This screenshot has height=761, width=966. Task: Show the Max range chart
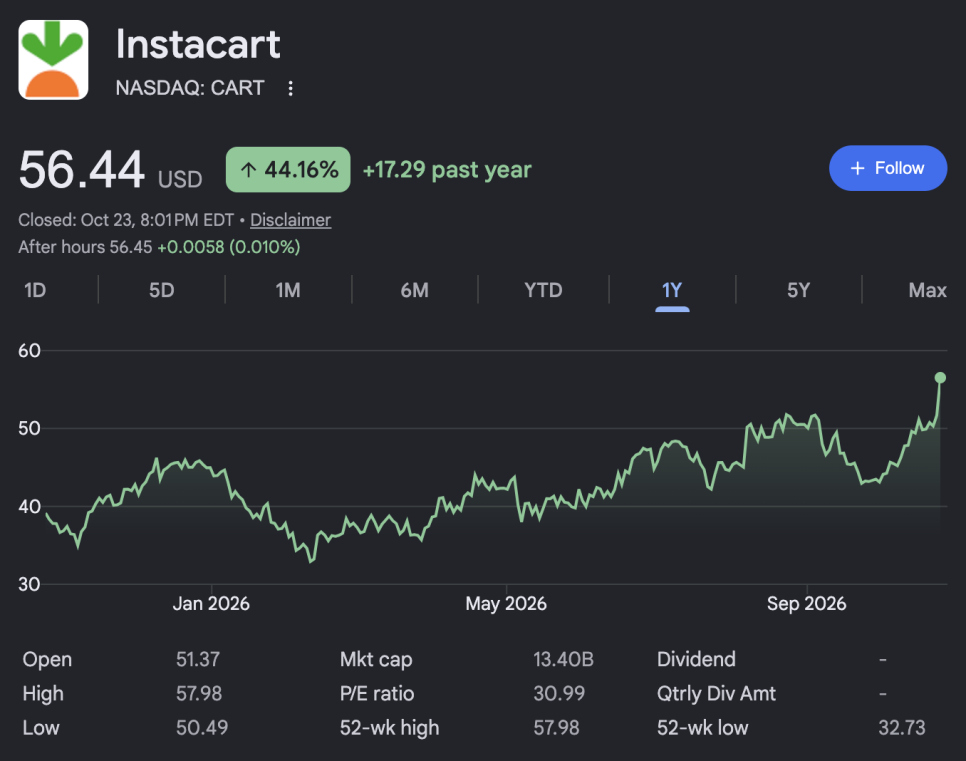click(927, 290)
